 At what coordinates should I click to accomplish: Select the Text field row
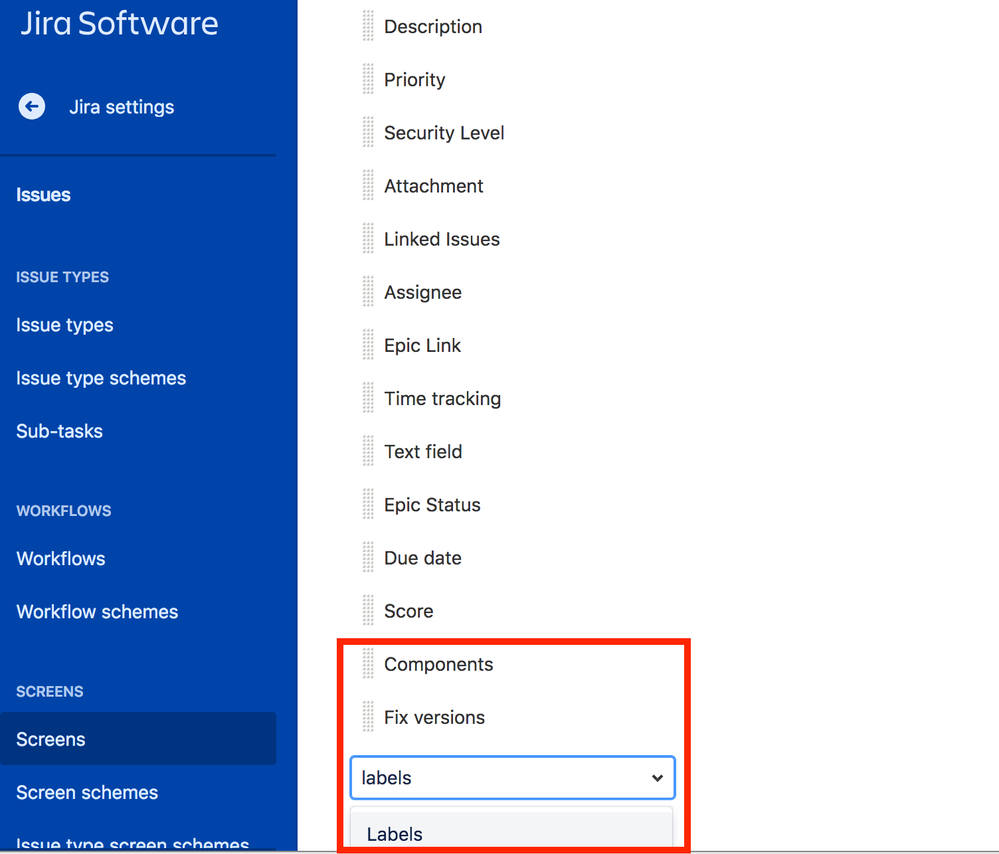tap(422, 451)
